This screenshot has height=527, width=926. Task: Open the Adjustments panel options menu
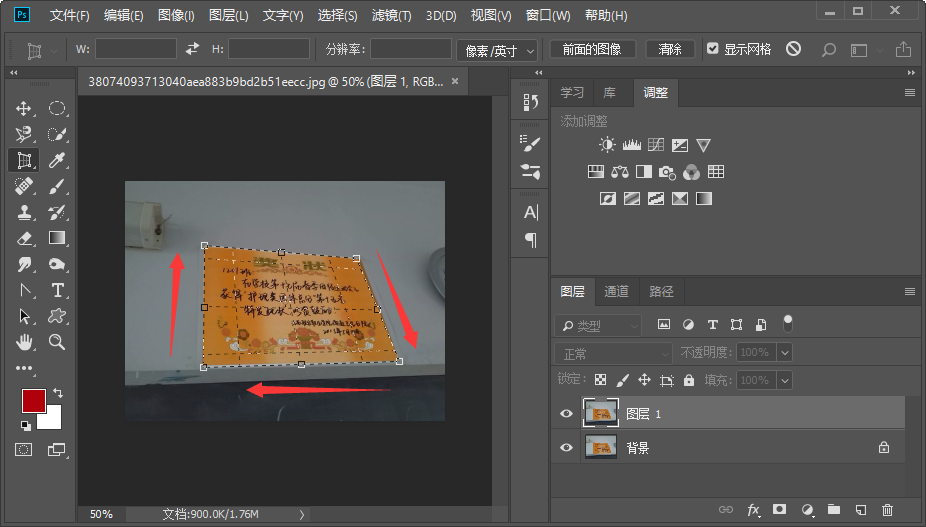pos(909,92)
